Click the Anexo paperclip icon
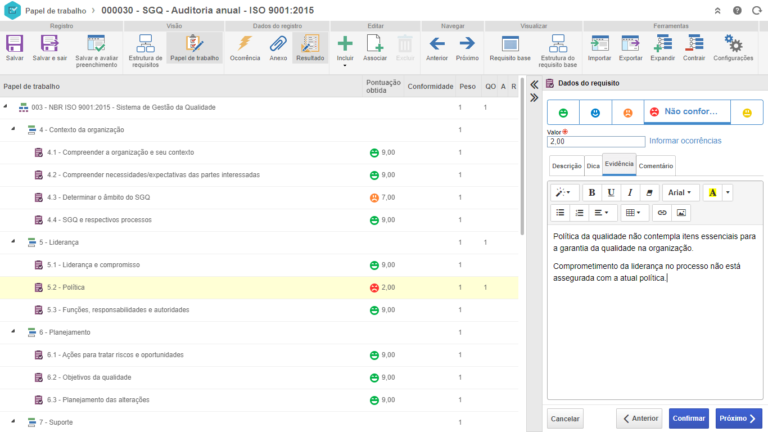The width and height of the screenshot is (768, 432). 278,48
